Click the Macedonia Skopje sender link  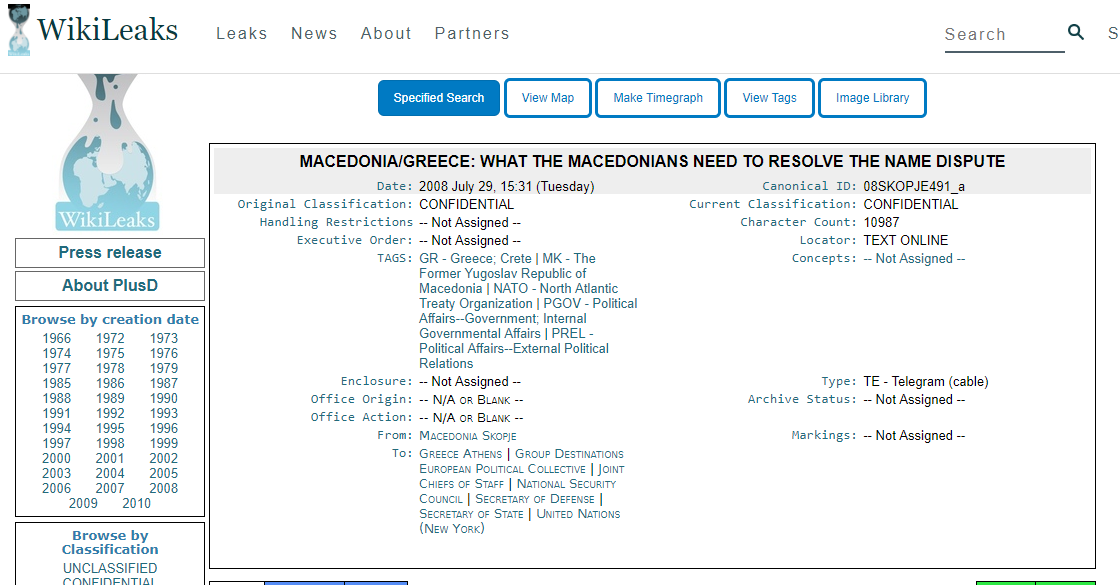(468, 436)
